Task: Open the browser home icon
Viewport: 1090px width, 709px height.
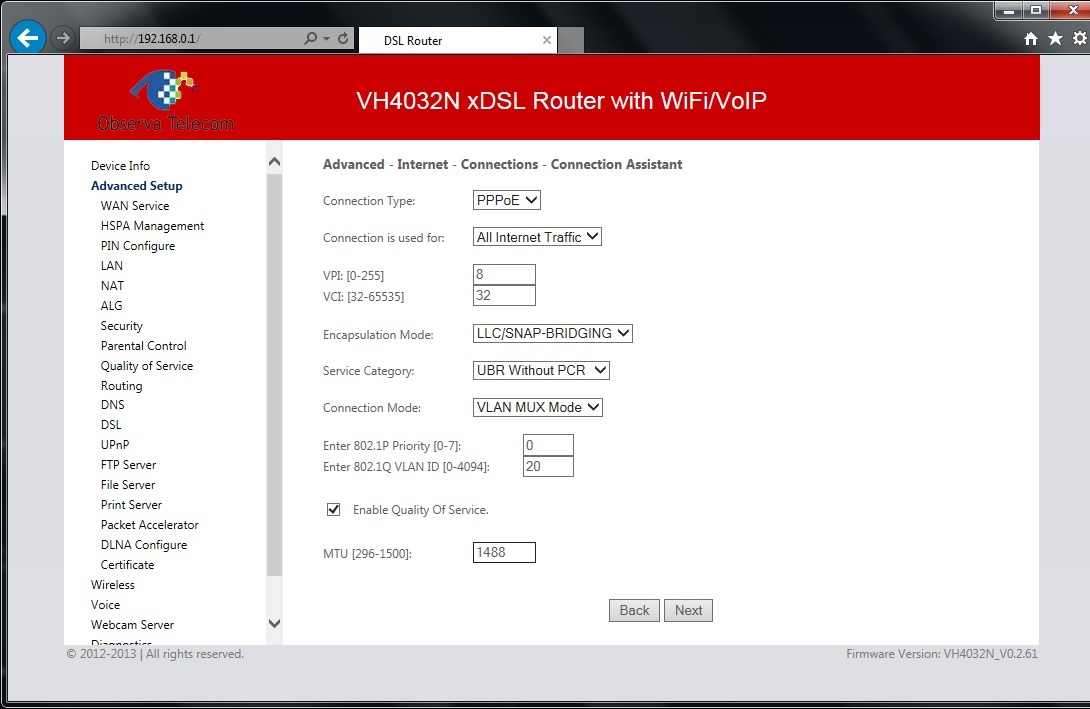Action: click(1031, 39)
